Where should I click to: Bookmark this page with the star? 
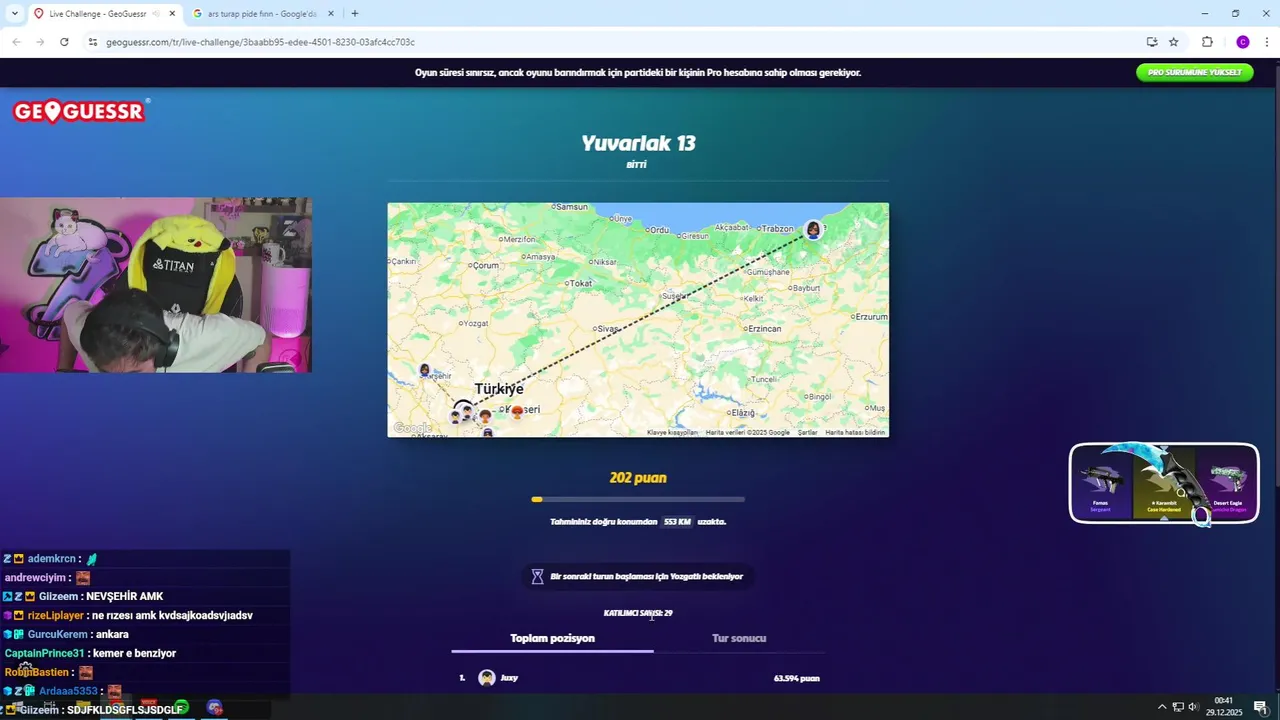pos(1174,42)
